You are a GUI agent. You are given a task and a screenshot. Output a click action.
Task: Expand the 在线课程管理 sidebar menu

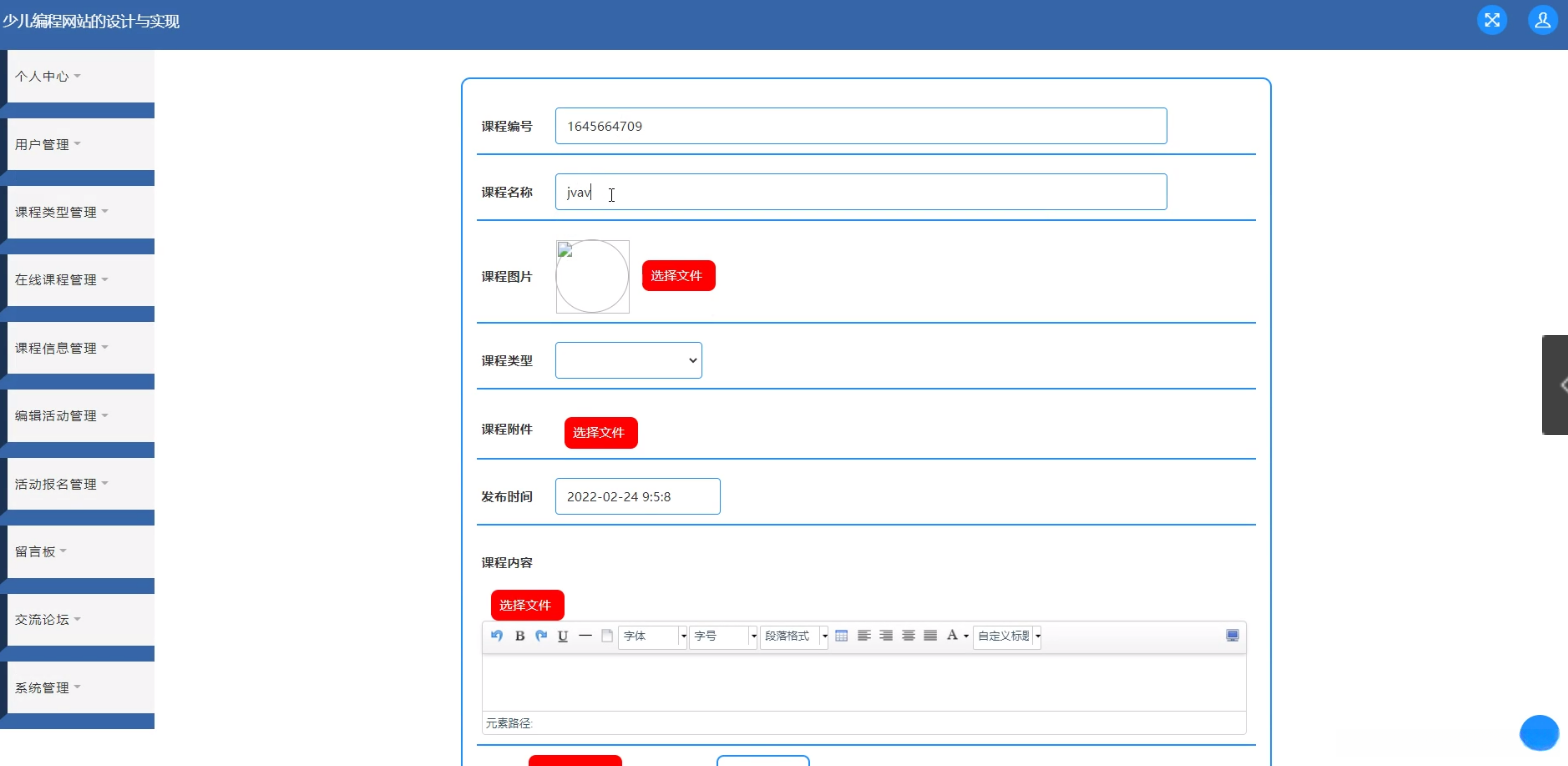[81, 280]
